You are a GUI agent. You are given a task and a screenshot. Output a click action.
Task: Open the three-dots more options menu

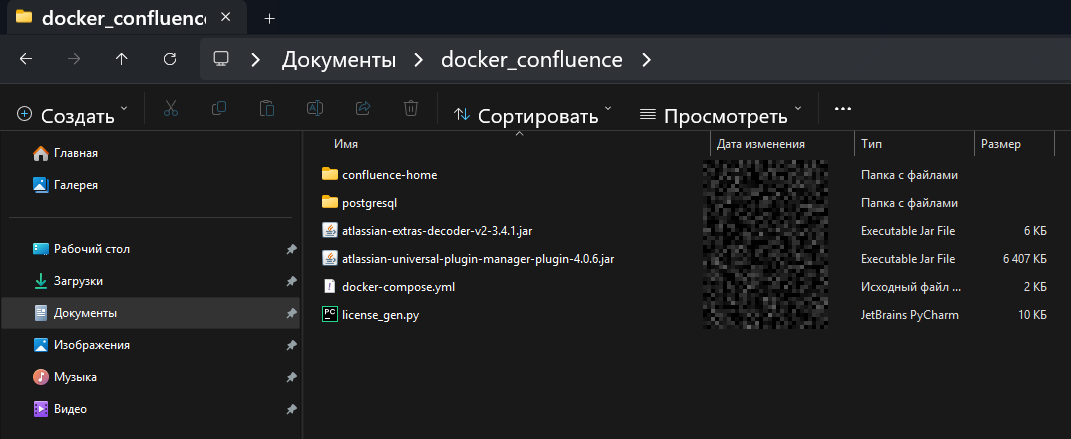[843, 109]
